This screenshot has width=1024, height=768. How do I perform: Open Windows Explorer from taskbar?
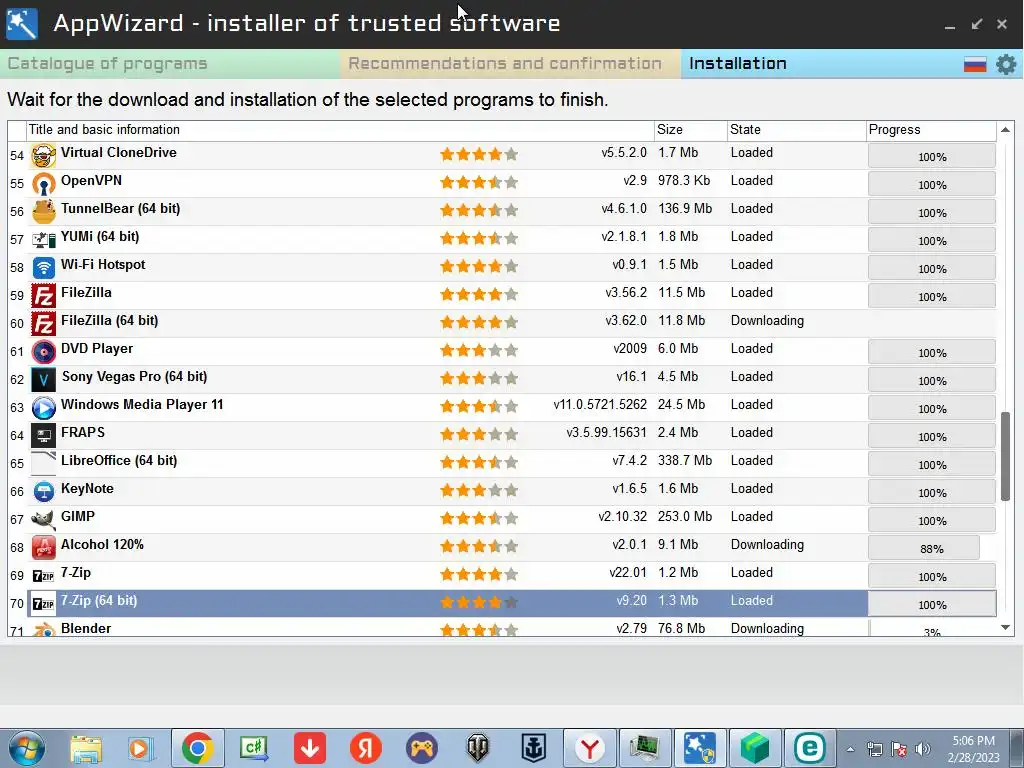coord(86,748)
